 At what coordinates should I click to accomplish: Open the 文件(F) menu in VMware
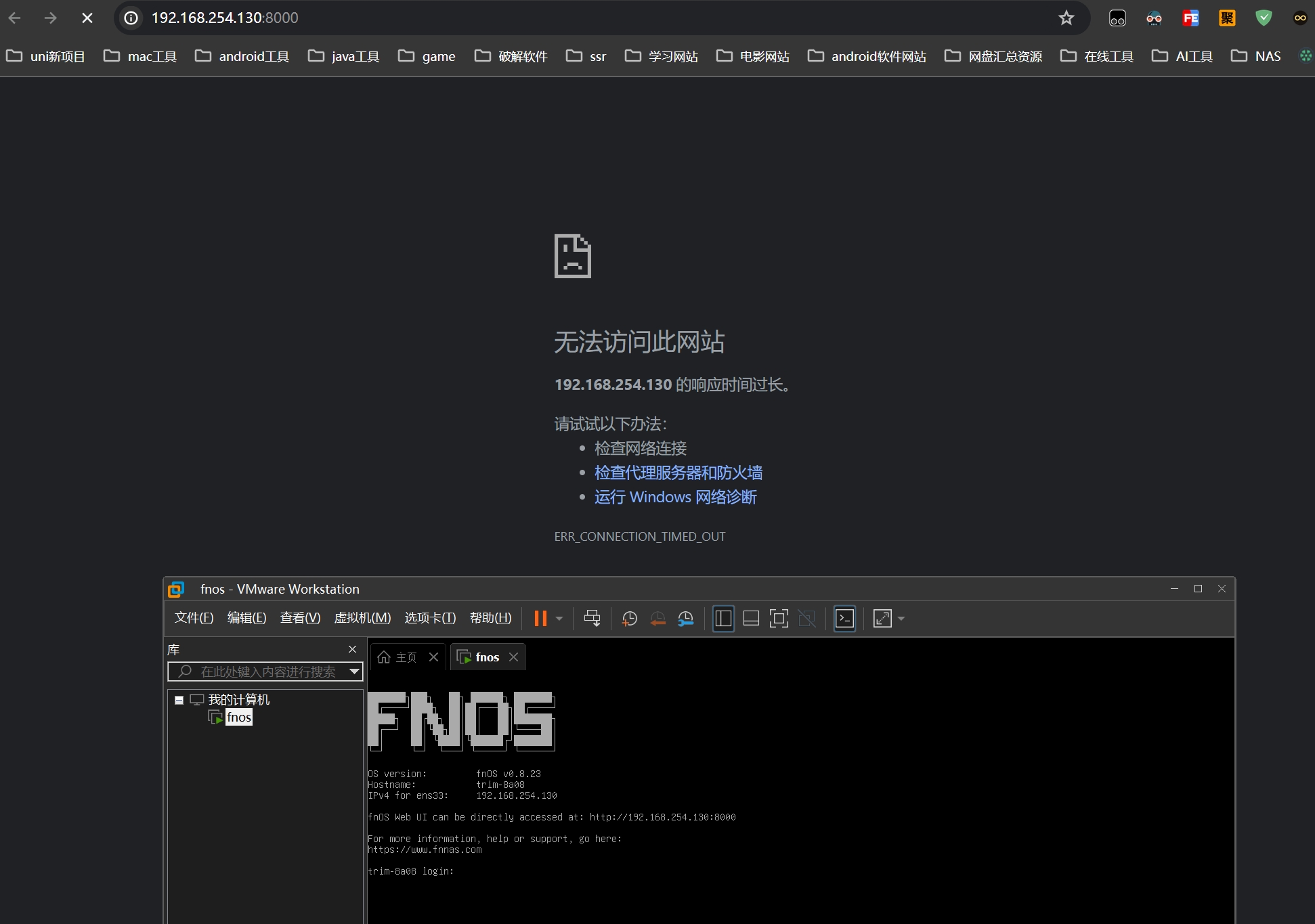coord(194,617)
